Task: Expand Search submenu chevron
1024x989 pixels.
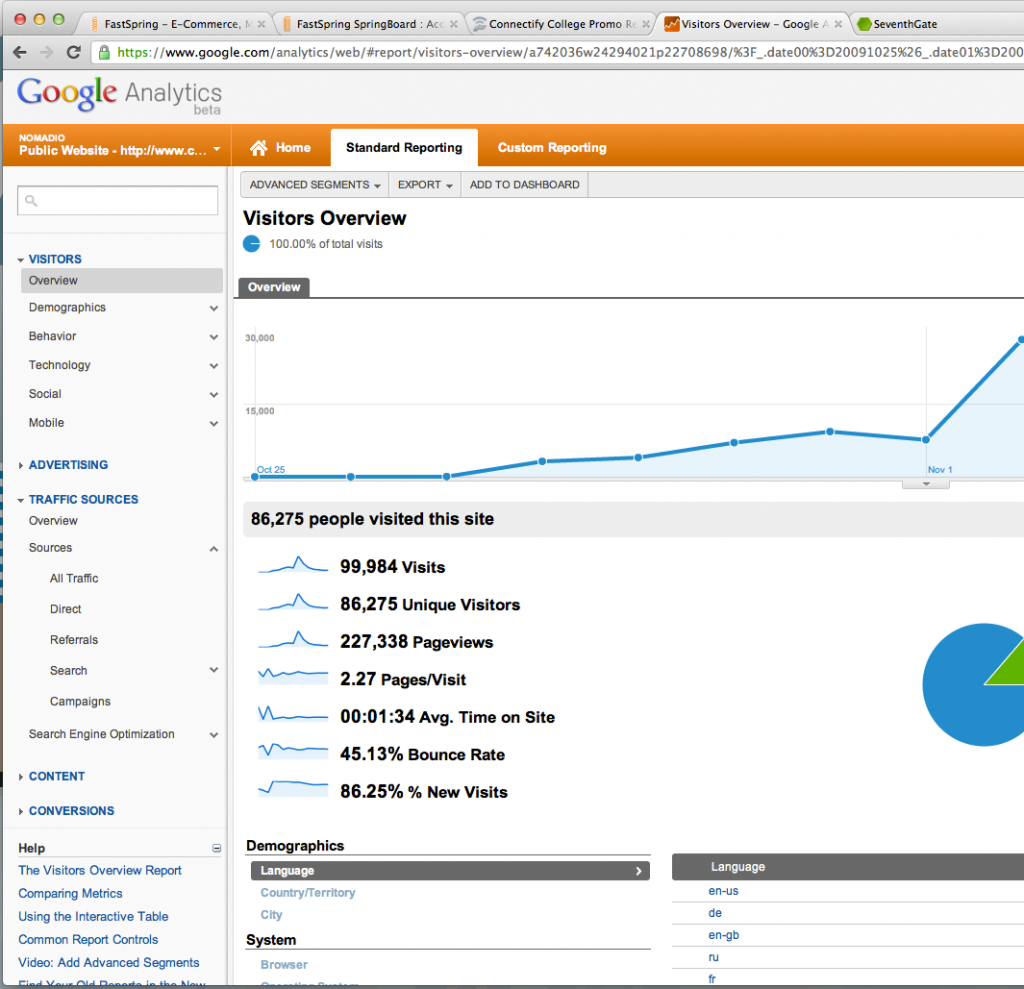Action: 214,670
